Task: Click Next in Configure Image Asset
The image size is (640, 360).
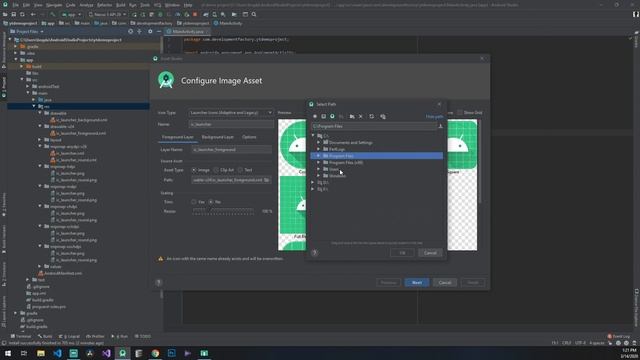Action: 417,282
